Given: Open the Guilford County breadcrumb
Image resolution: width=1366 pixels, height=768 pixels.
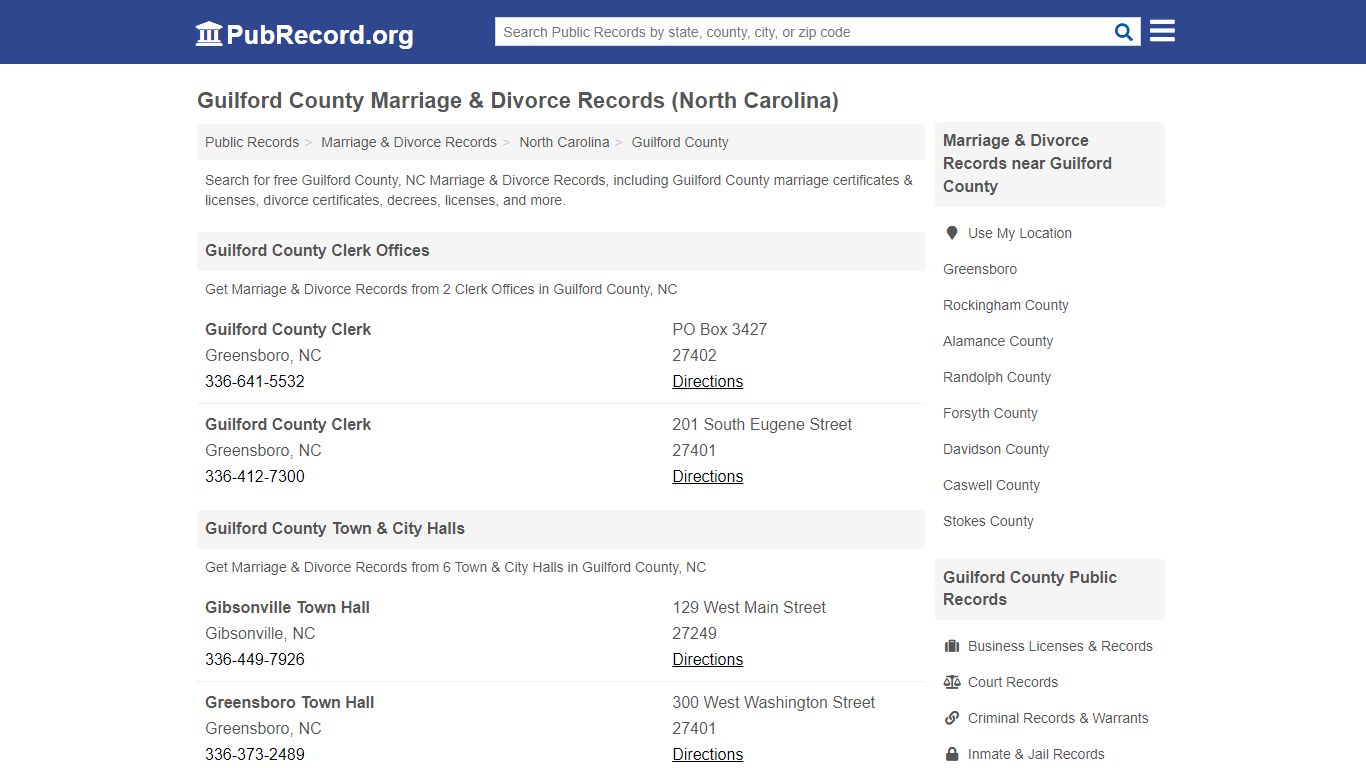Looking at the screenshot, I should (x=680, y=142).
